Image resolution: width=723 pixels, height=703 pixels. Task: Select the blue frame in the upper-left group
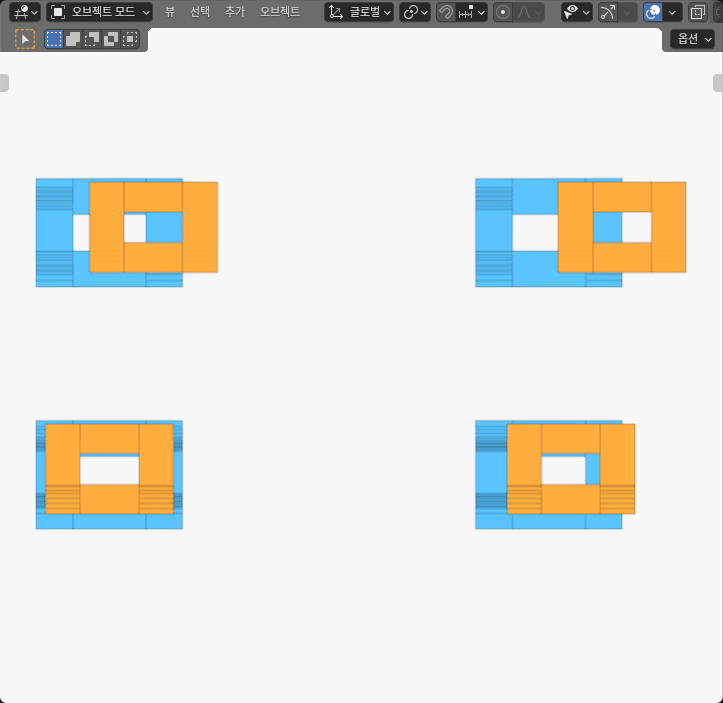coord(54,232)
